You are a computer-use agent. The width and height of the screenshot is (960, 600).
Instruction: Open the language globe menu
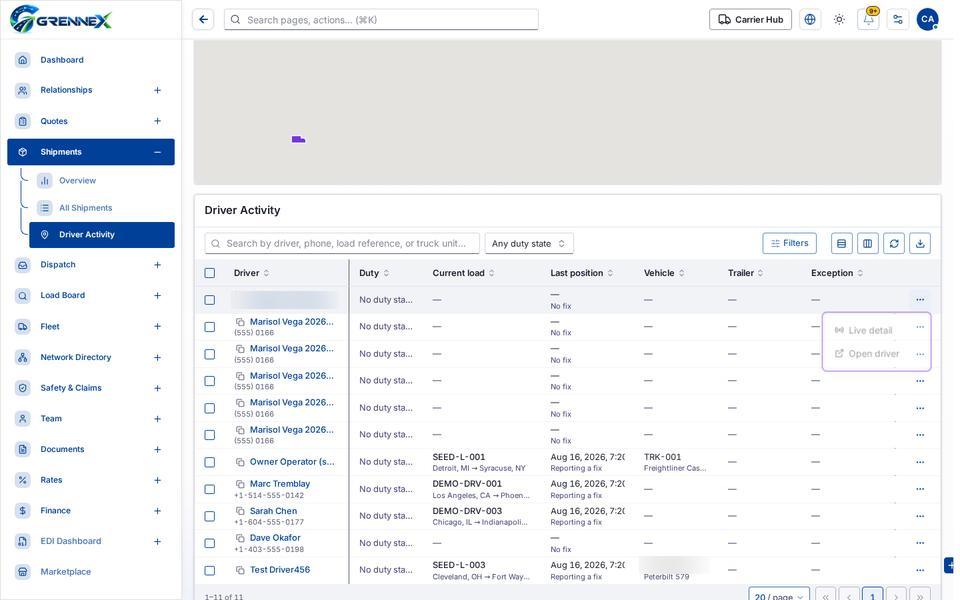[809, 20]
